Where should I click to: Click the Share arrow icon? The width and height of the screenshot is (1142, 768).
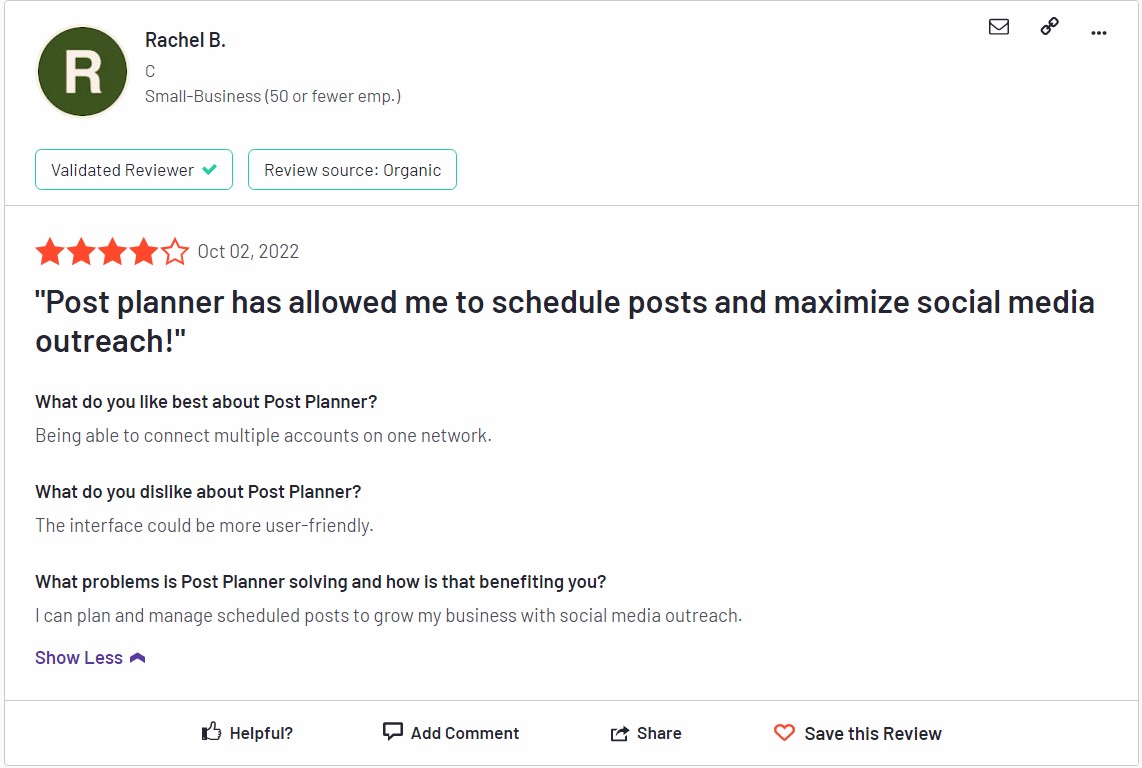click(x=620, y=732)
